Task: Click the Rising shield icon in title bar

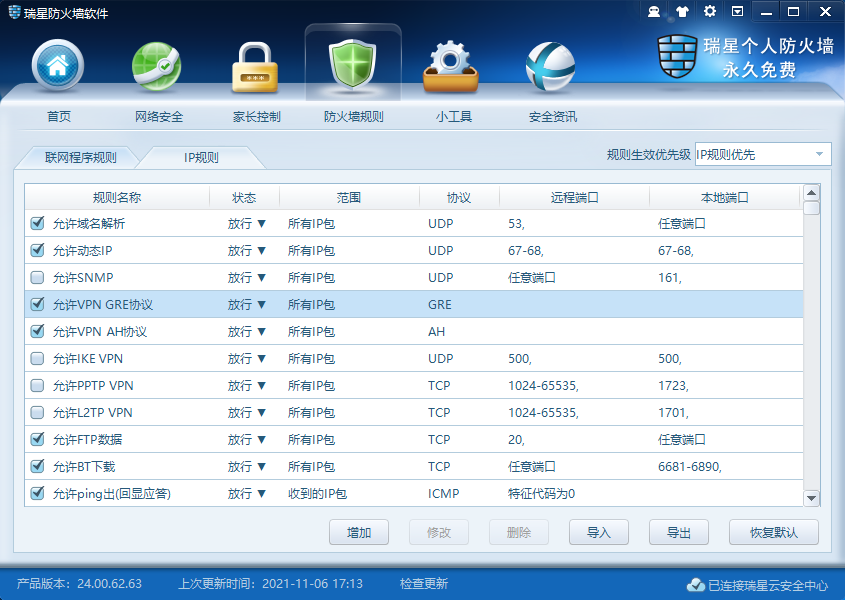Action: pyautogui.click(x=15, y=12)
